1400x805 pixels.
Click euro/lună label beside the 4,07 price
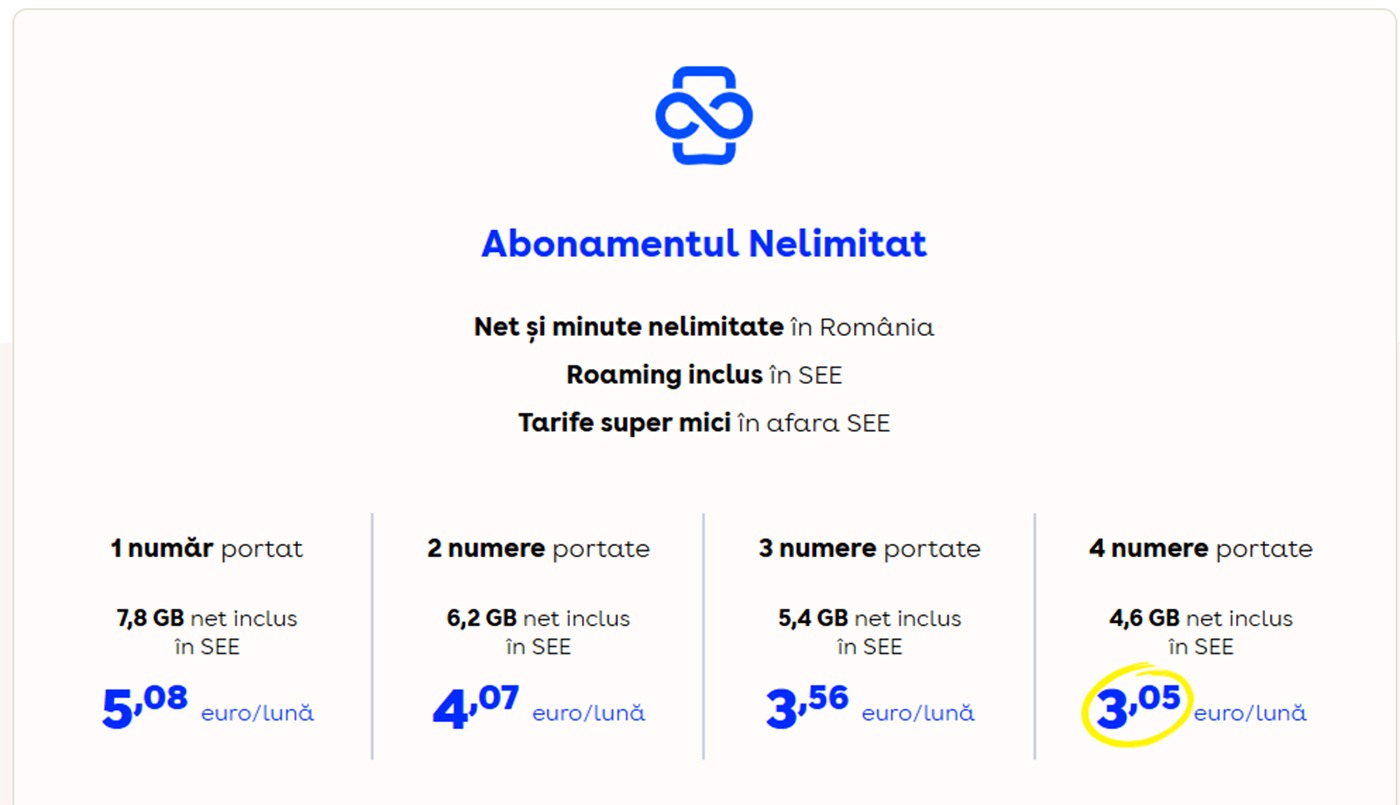tap(588, 714)
